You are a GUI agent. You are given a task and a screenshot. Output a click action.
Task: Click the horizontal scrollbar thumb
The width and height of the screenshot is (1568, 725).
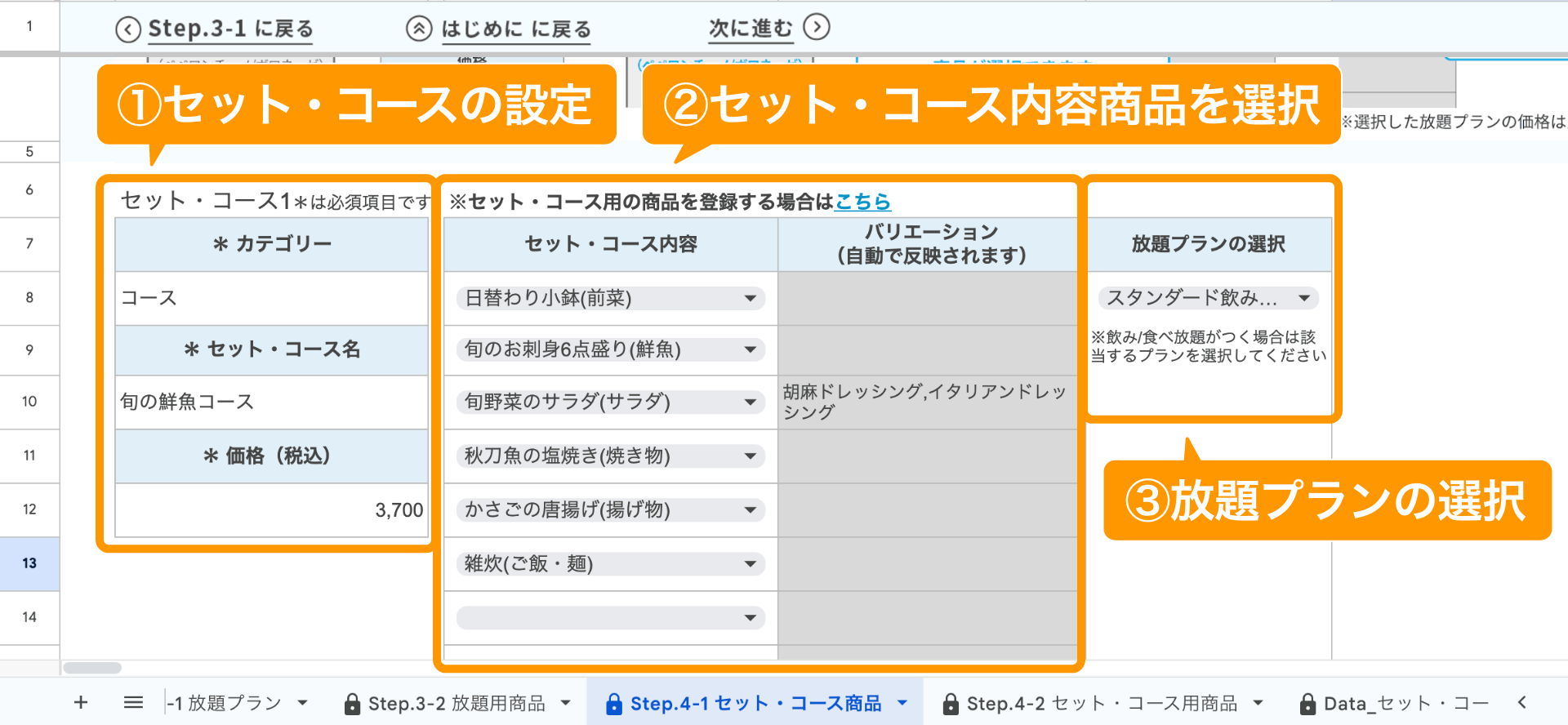(92, 668)
